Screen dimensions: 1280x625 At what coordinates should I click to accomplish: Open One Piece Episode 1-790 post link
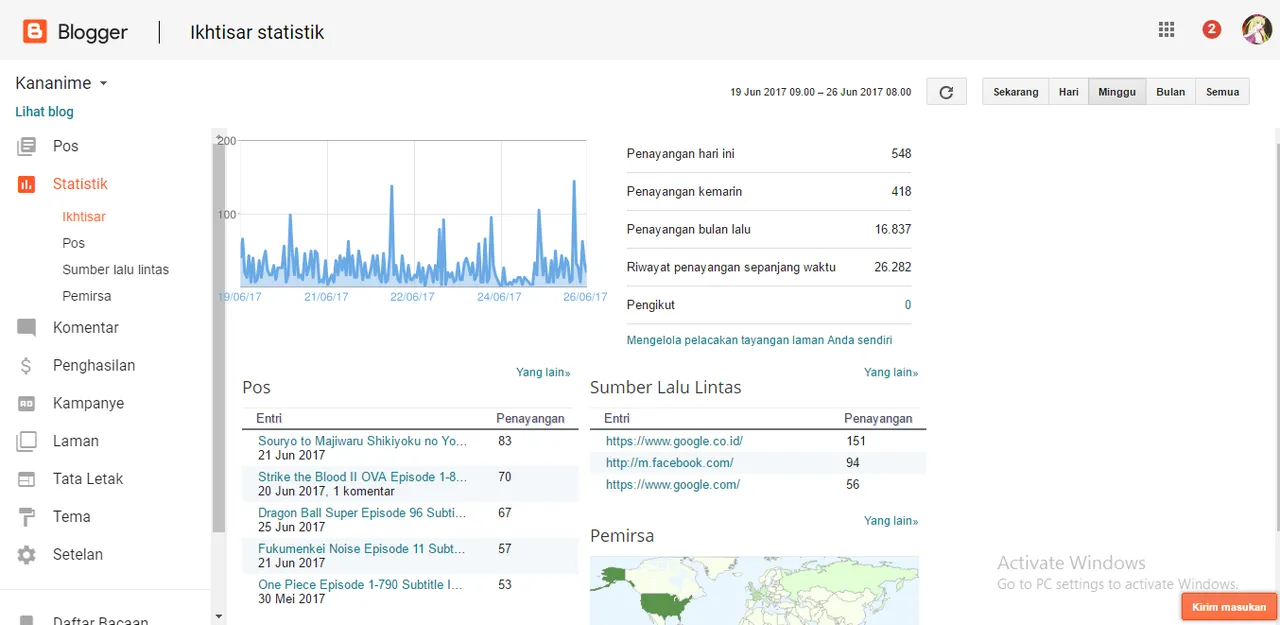(360, 585)
